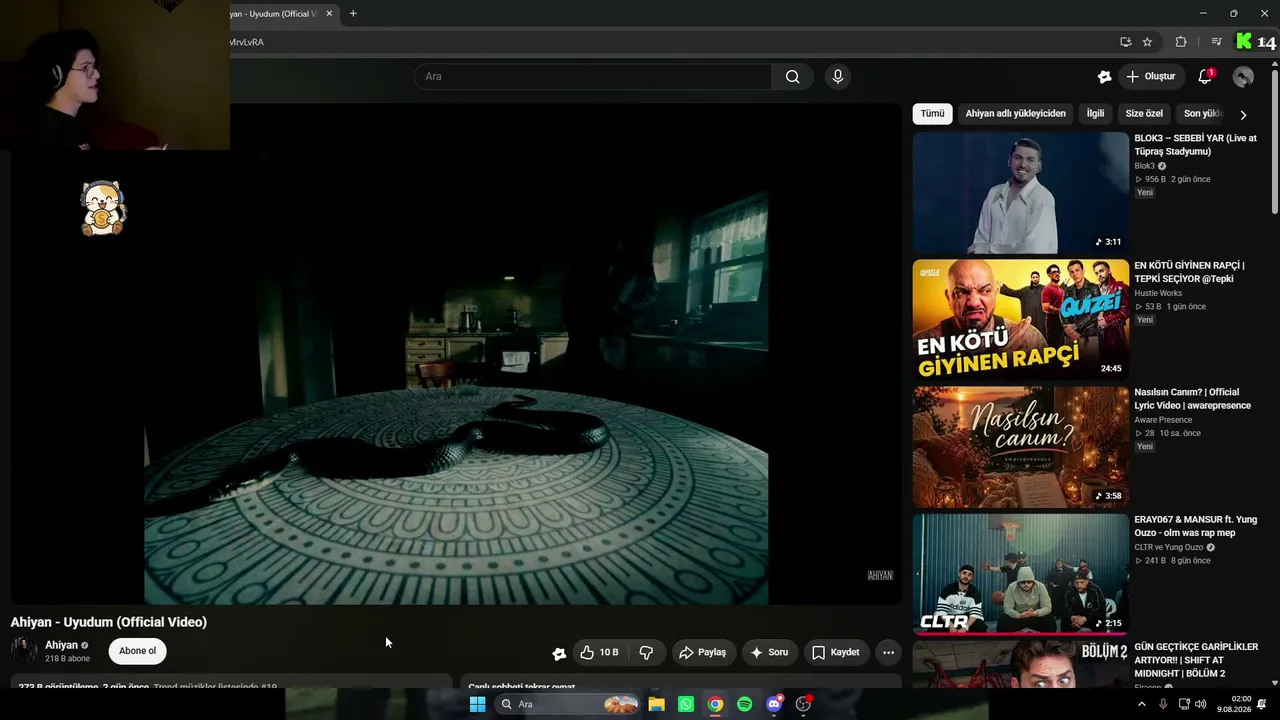Dislike the Ahiyan - Uyudum video
The height and width of the screenshot is (720, 1280).
tap(646, 652)
